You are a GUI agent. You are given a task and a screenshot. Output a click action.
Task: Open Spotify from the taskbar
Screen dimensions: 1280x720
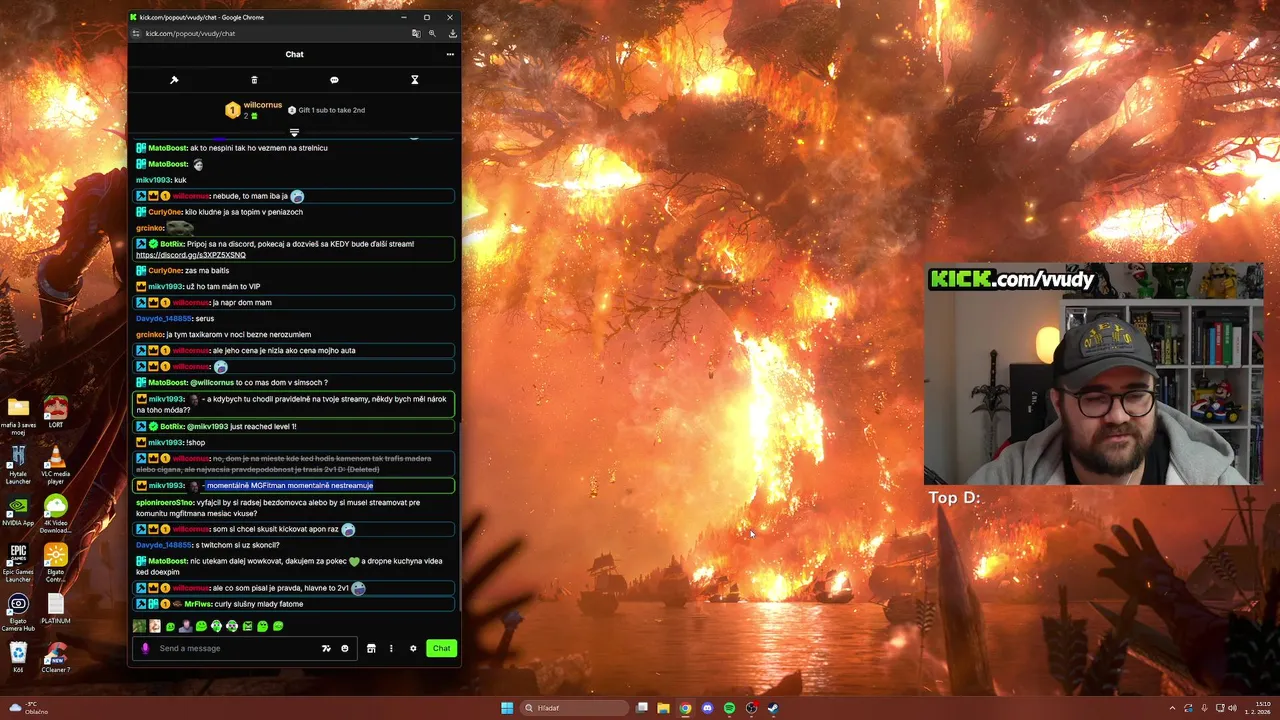[x=729, y=708]
